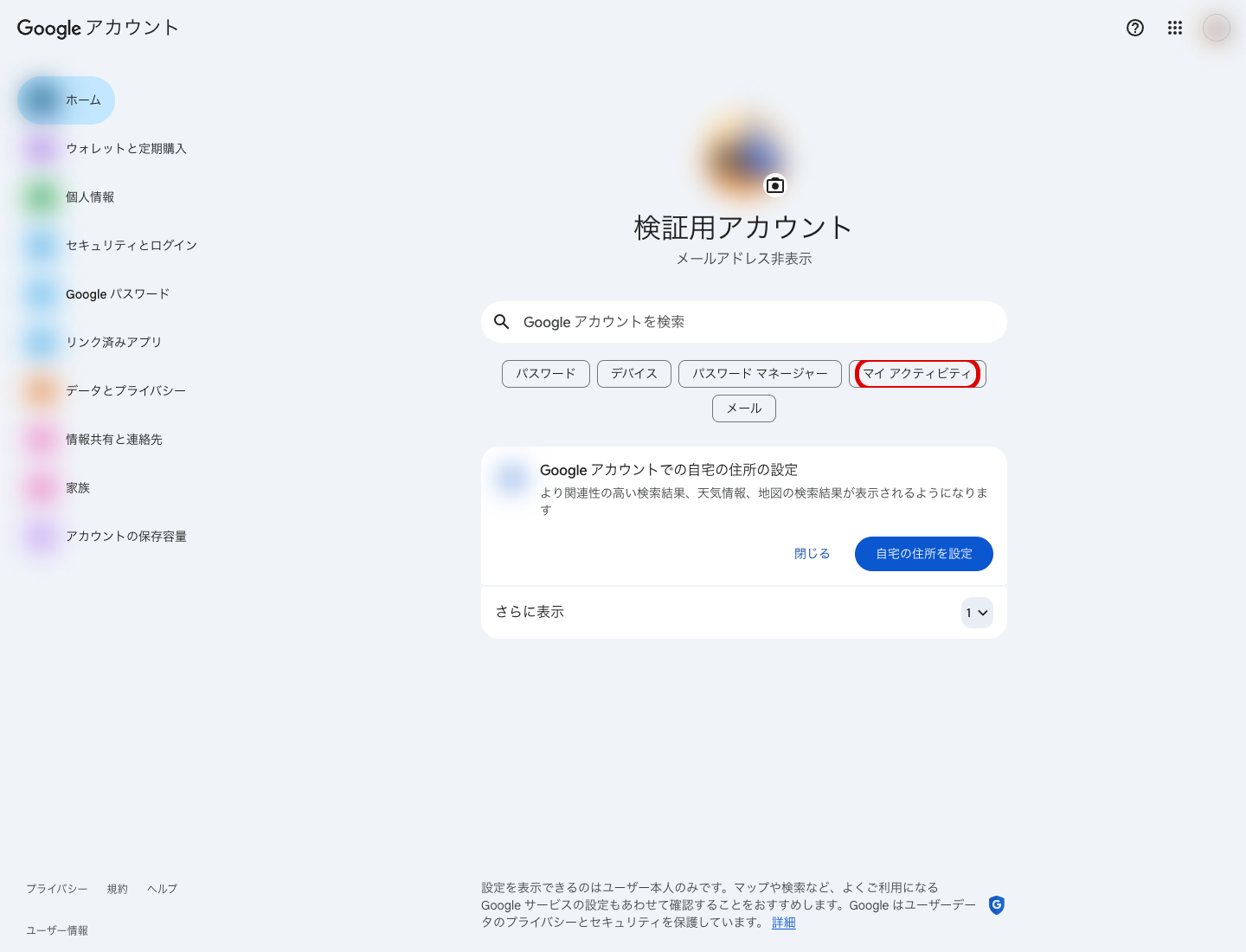
Task: Expand the さらに表示 row
Action: [x=744, y=613]
